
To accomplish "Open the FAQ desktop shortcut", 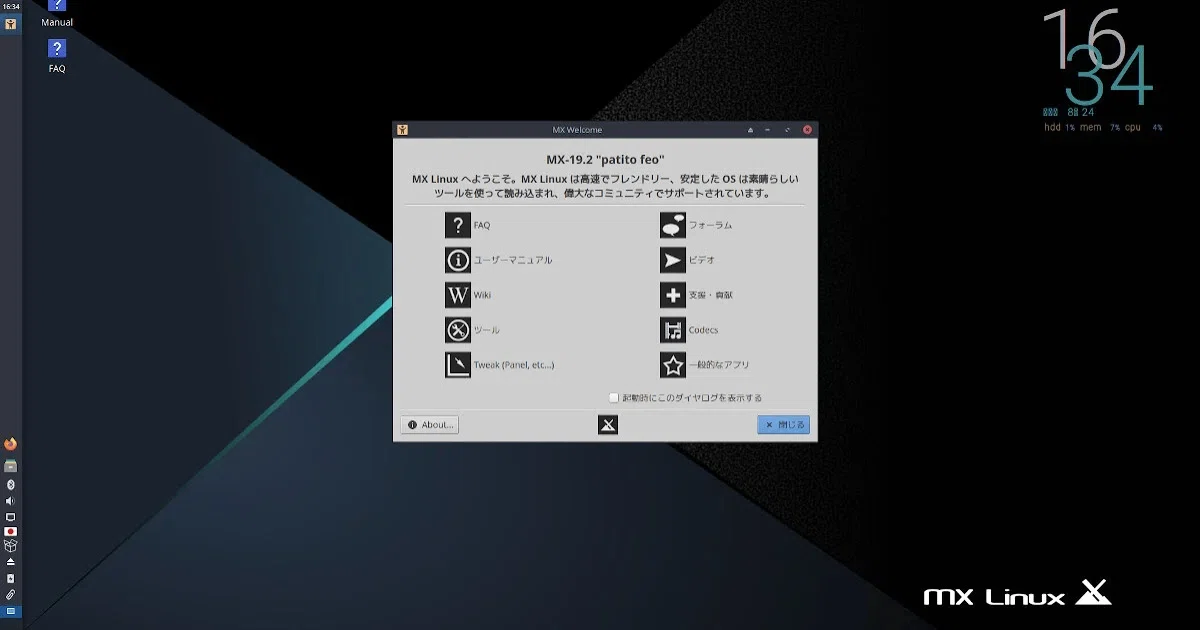I will pyautogui.click(x=57, y=56).
